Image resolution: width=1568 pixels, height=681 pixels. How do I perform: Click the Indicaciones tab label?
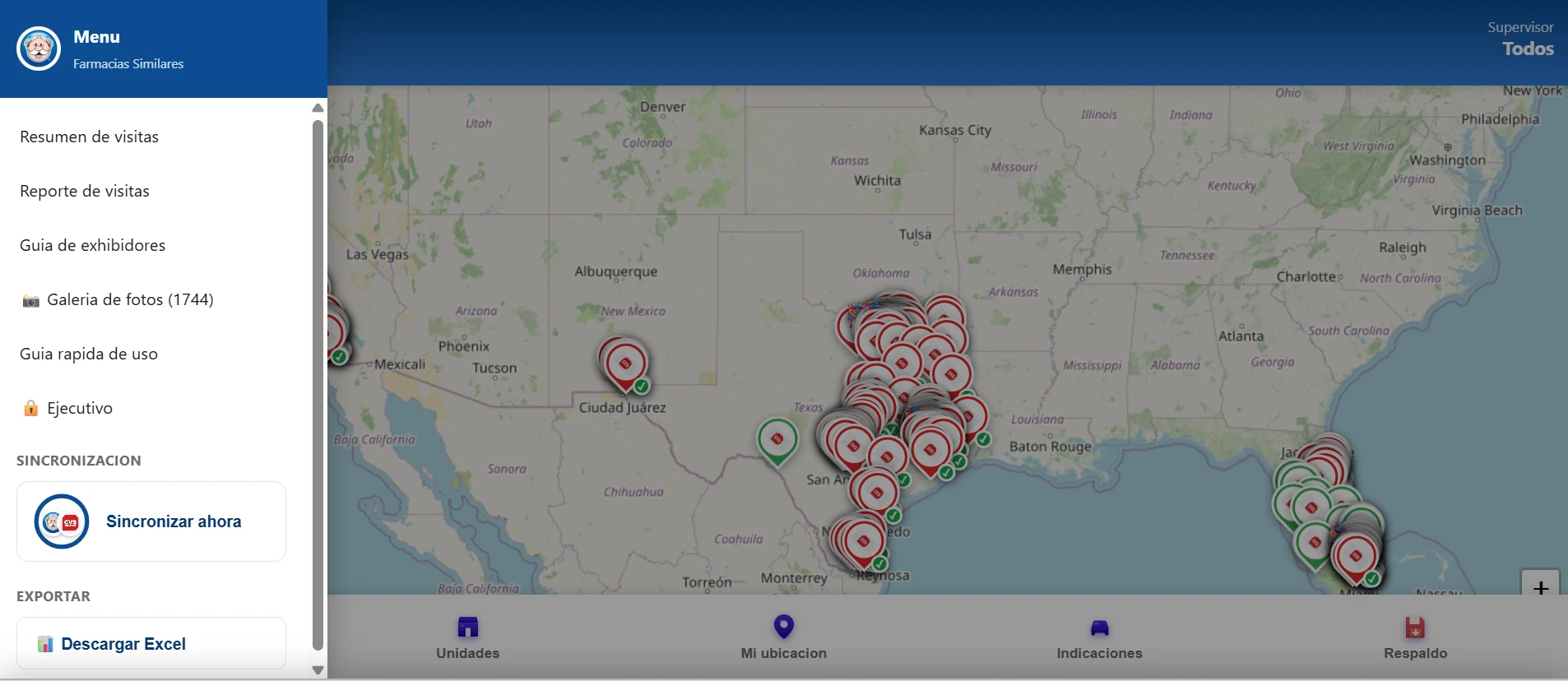[x=1099, y=653]
